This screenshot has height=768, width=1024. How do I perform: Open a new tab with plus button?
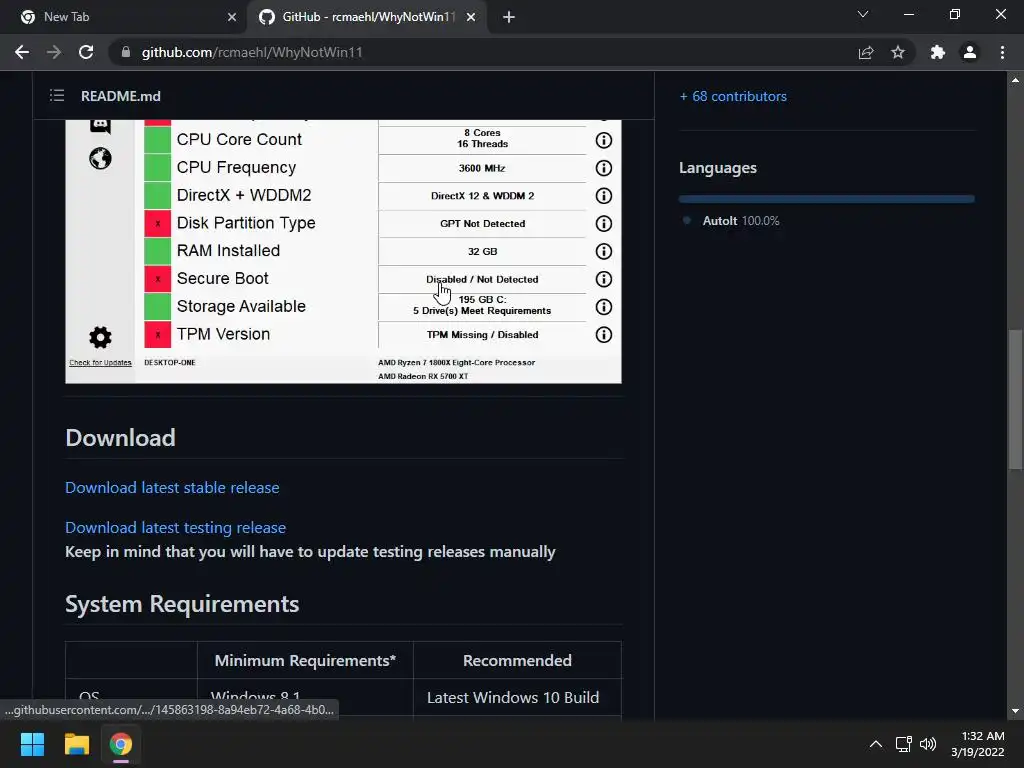click(x=509, y=17)
